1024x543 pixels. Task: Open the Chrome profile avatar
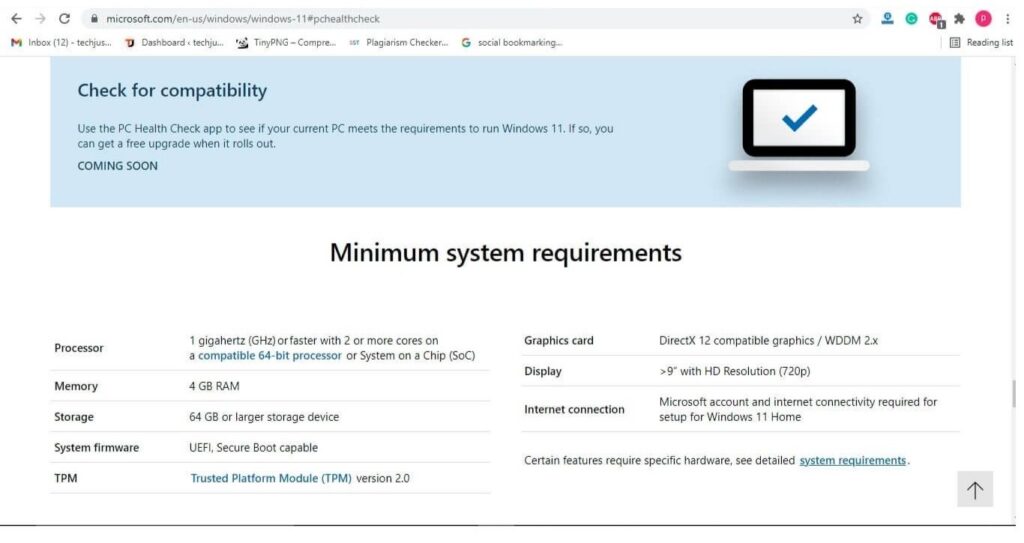(x=983, y=18)
